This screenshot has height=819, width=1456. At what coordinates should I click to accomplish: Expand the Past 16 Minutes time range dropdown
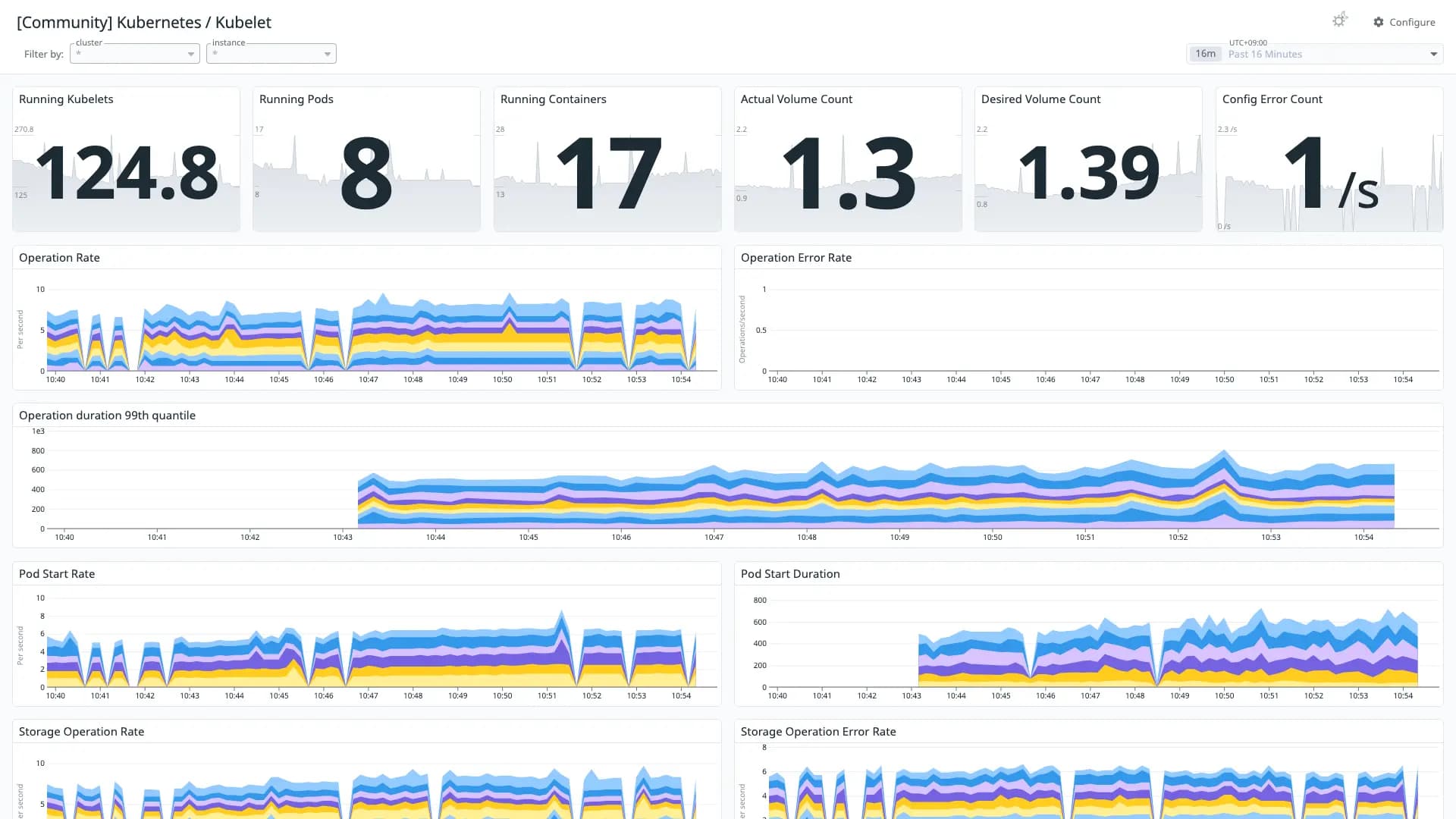pyautogui.click(x=1433, y=54)
